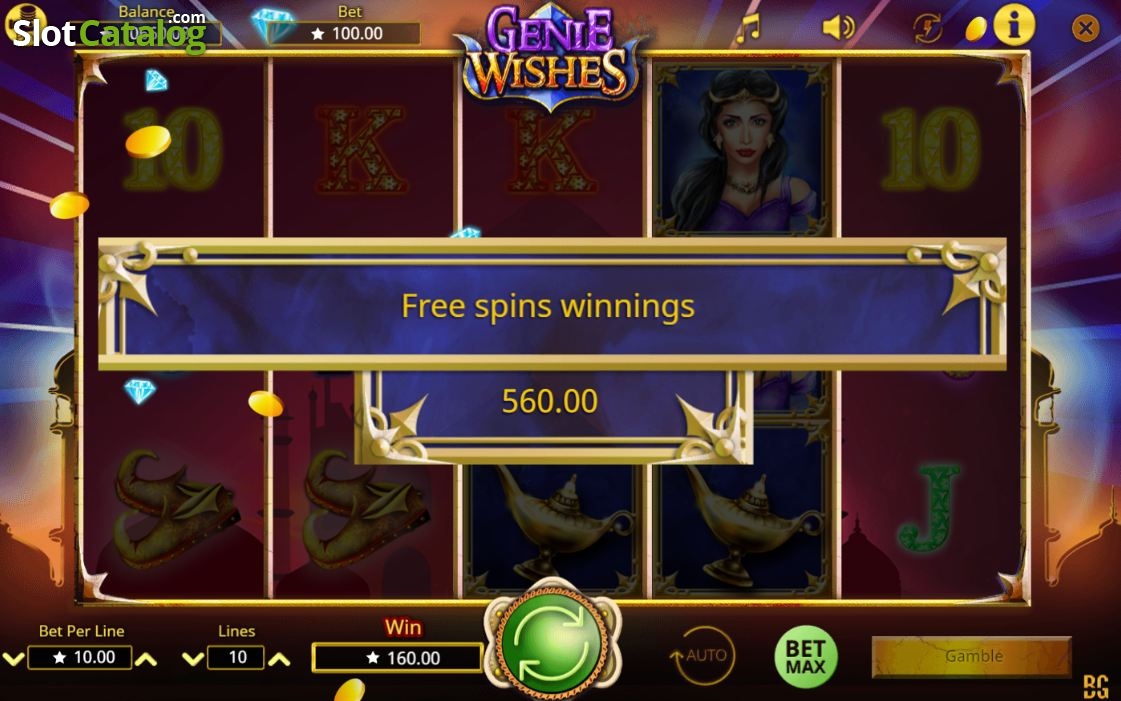Image resolution: width=1121 pixels, height=701 pixels.
Task: Click the blue diamond icon near Bet
Action: coord(272,25)
